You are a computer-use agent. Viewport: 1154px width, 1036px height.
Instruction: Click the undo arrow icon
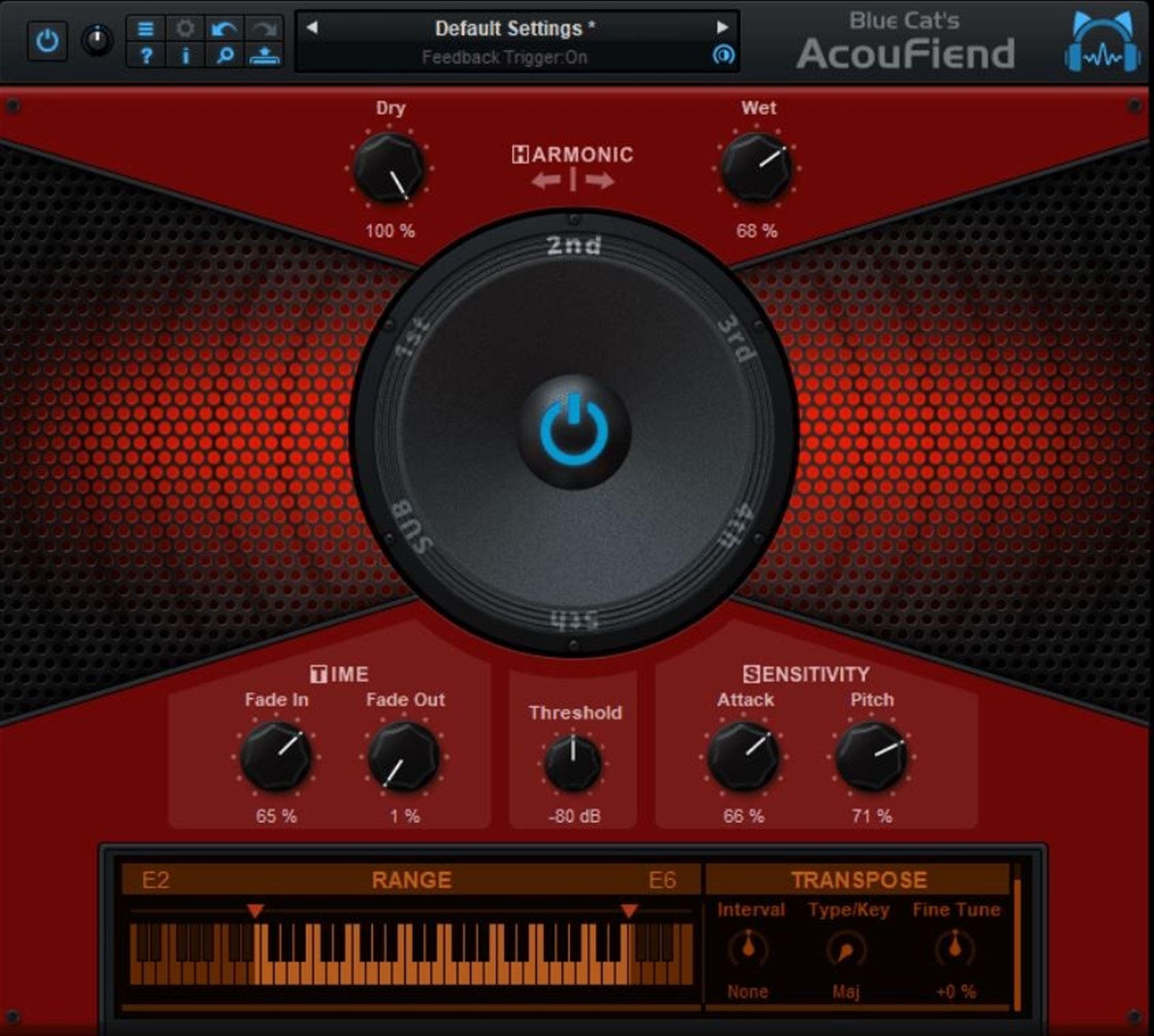[x=224, y=28]
